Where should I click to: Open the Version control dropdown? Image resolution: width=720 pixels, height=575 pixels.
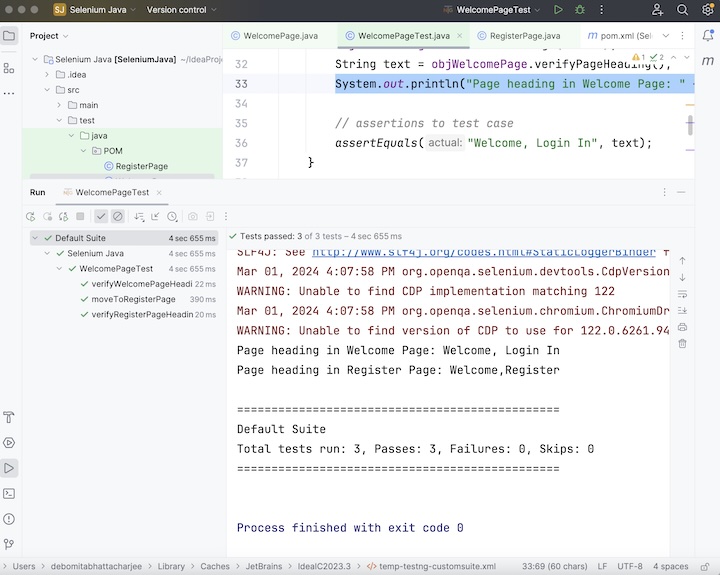click(181, 10)
